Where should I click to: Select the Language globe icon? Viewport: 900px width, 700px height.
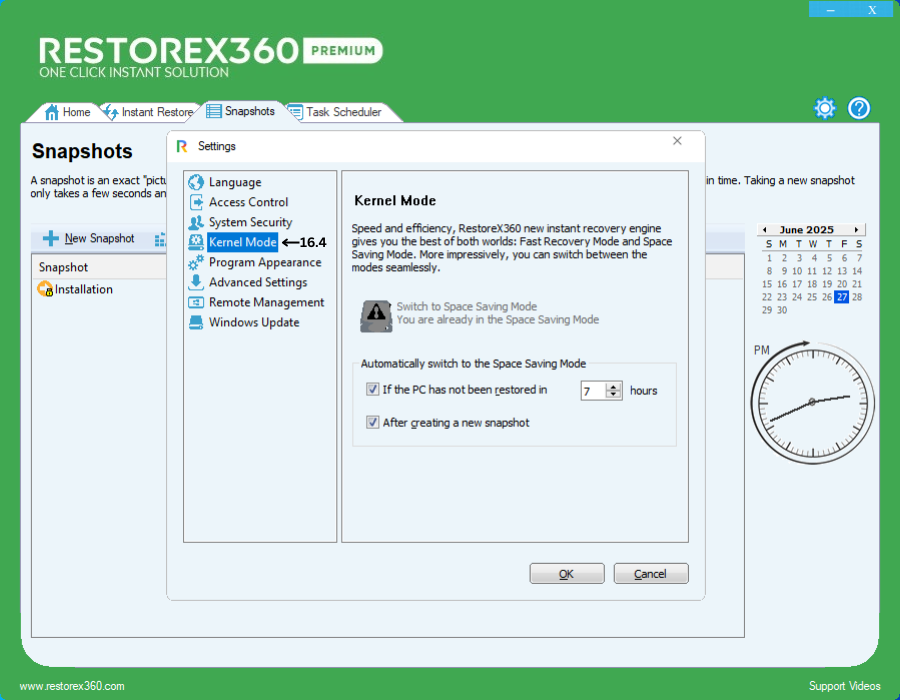[196, 182]
